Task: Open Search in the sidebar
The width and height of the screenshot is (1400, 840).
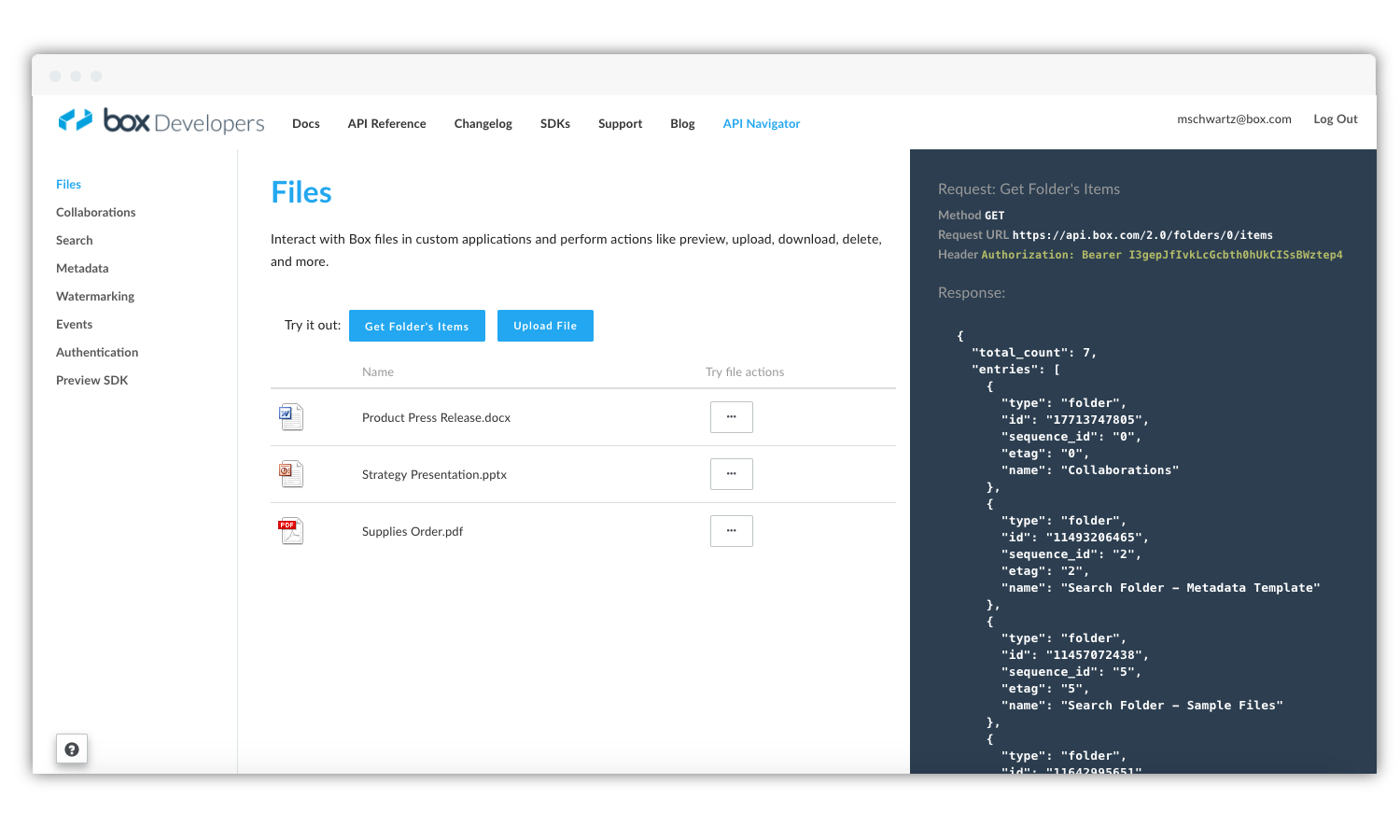Action: [x=75, y=240]
